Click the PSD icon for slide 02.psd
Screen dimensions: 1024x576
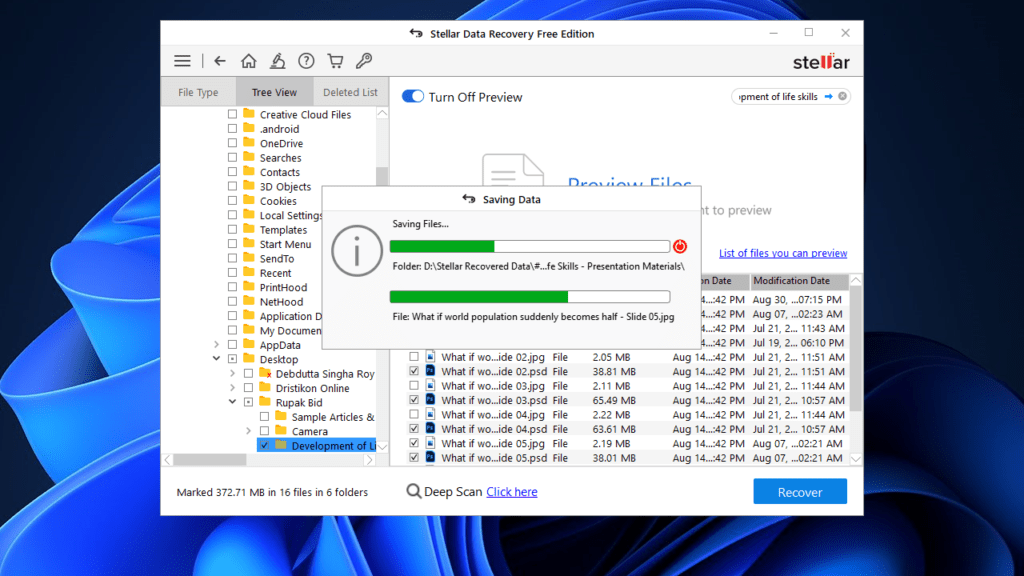pyautogui.click(x=430, y=371)
